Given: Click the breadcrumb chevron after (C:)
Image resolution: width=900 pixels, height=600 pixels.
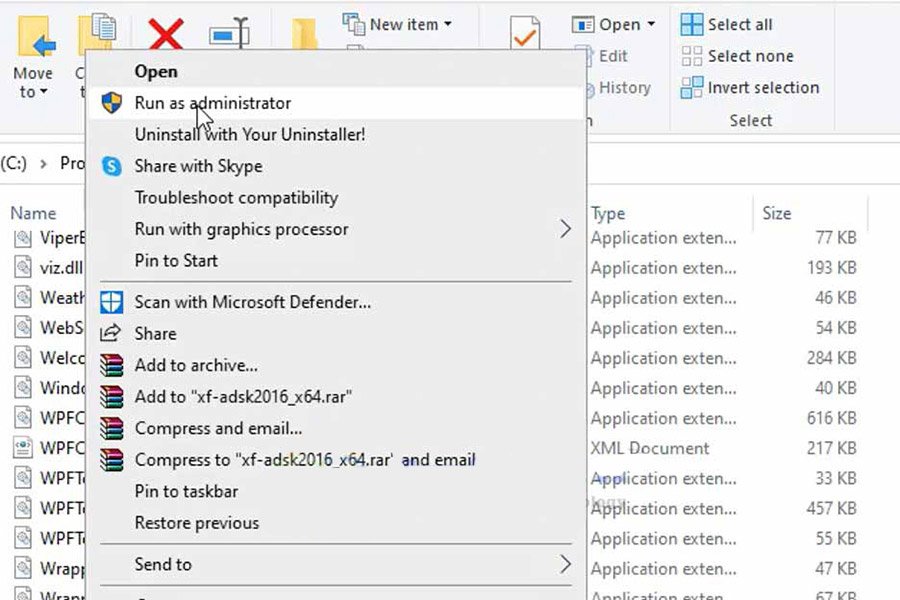Looking at the screenshot, I should (x=43, y=164).
